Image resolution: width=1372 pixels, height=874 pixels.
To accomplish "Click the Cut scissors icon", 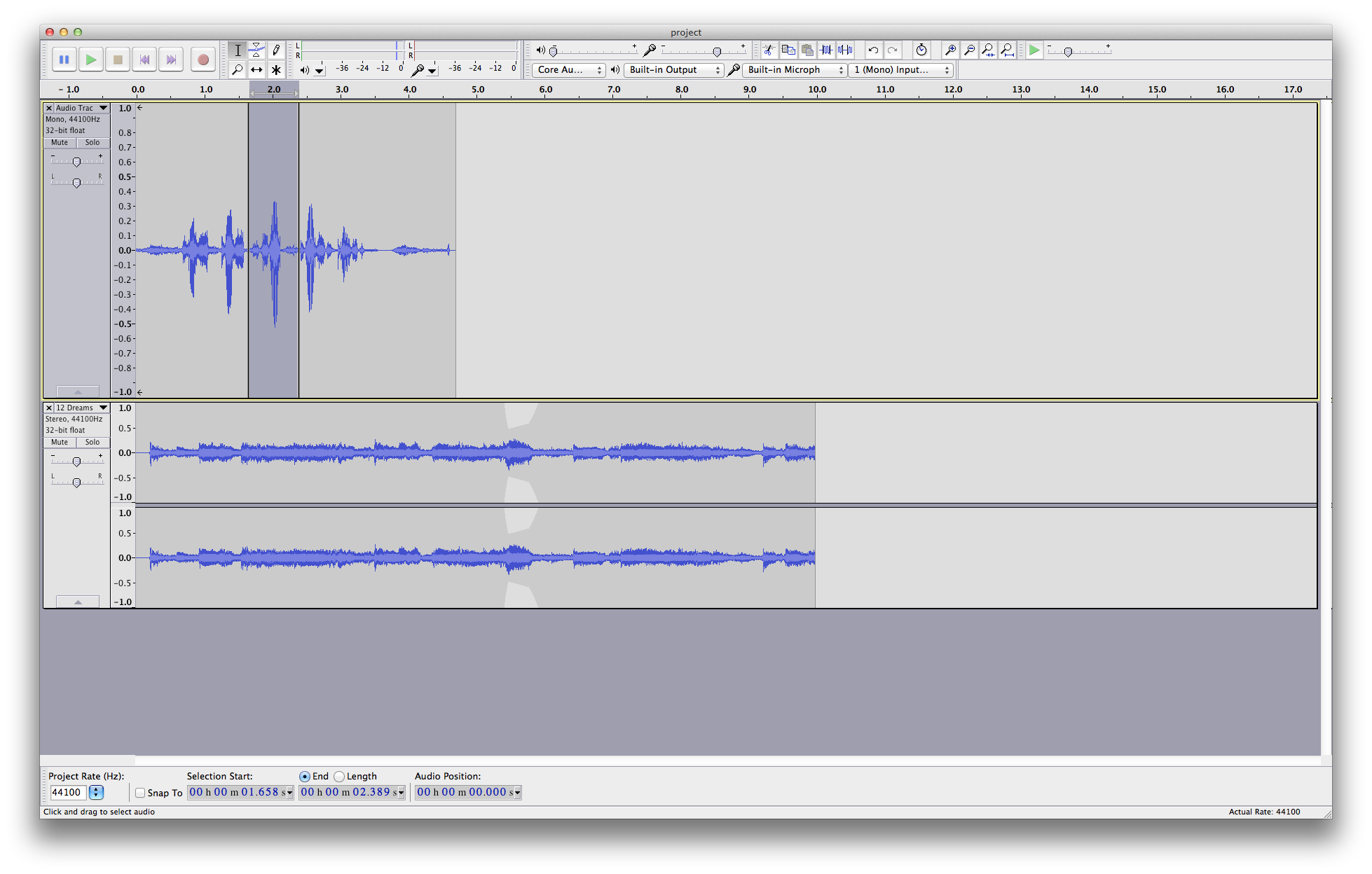I will (x=769, y=50).
